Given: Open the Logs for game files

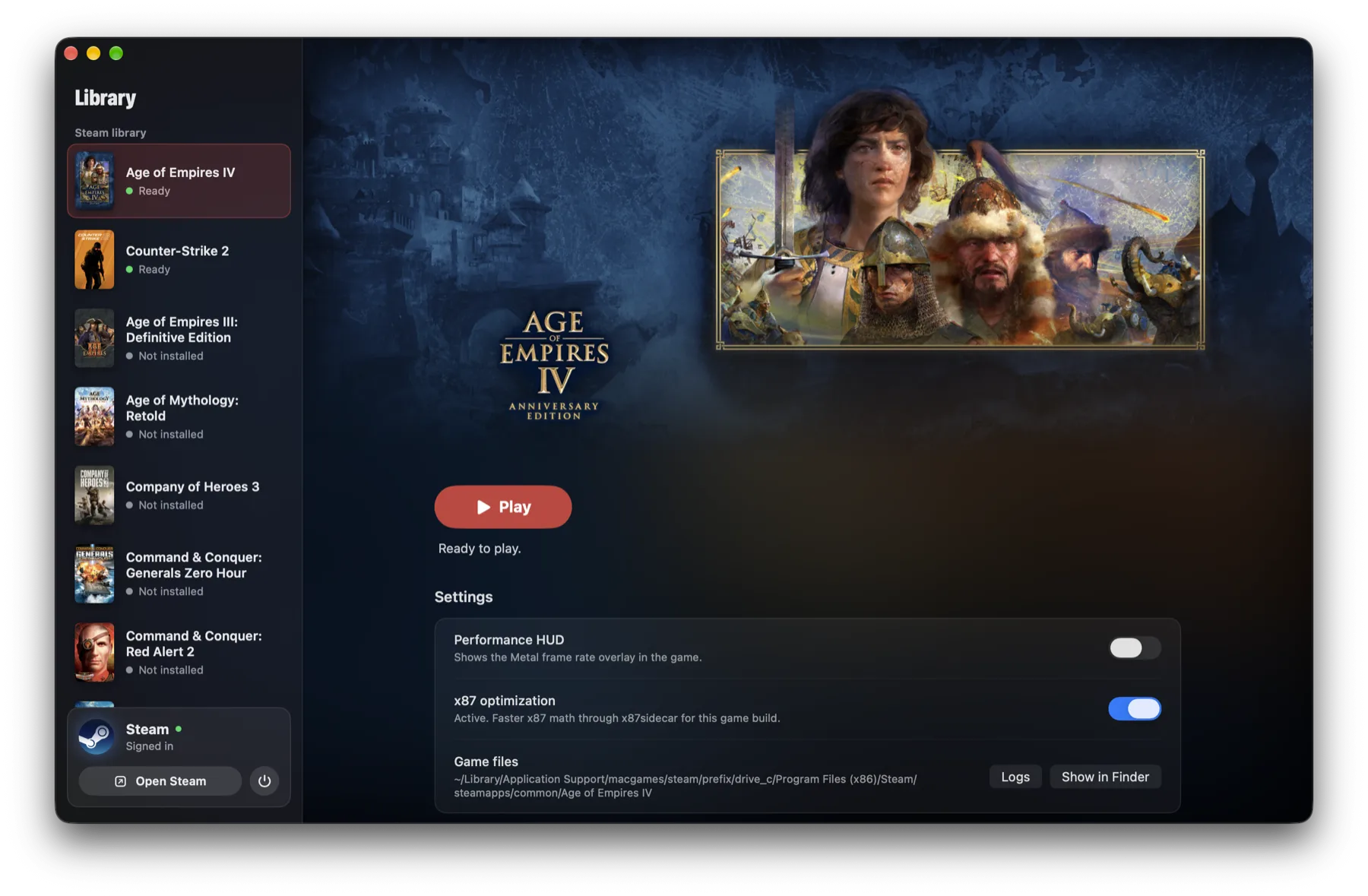Looking at the screenshot, I should pyautogui.click(x=1015, y=777).
